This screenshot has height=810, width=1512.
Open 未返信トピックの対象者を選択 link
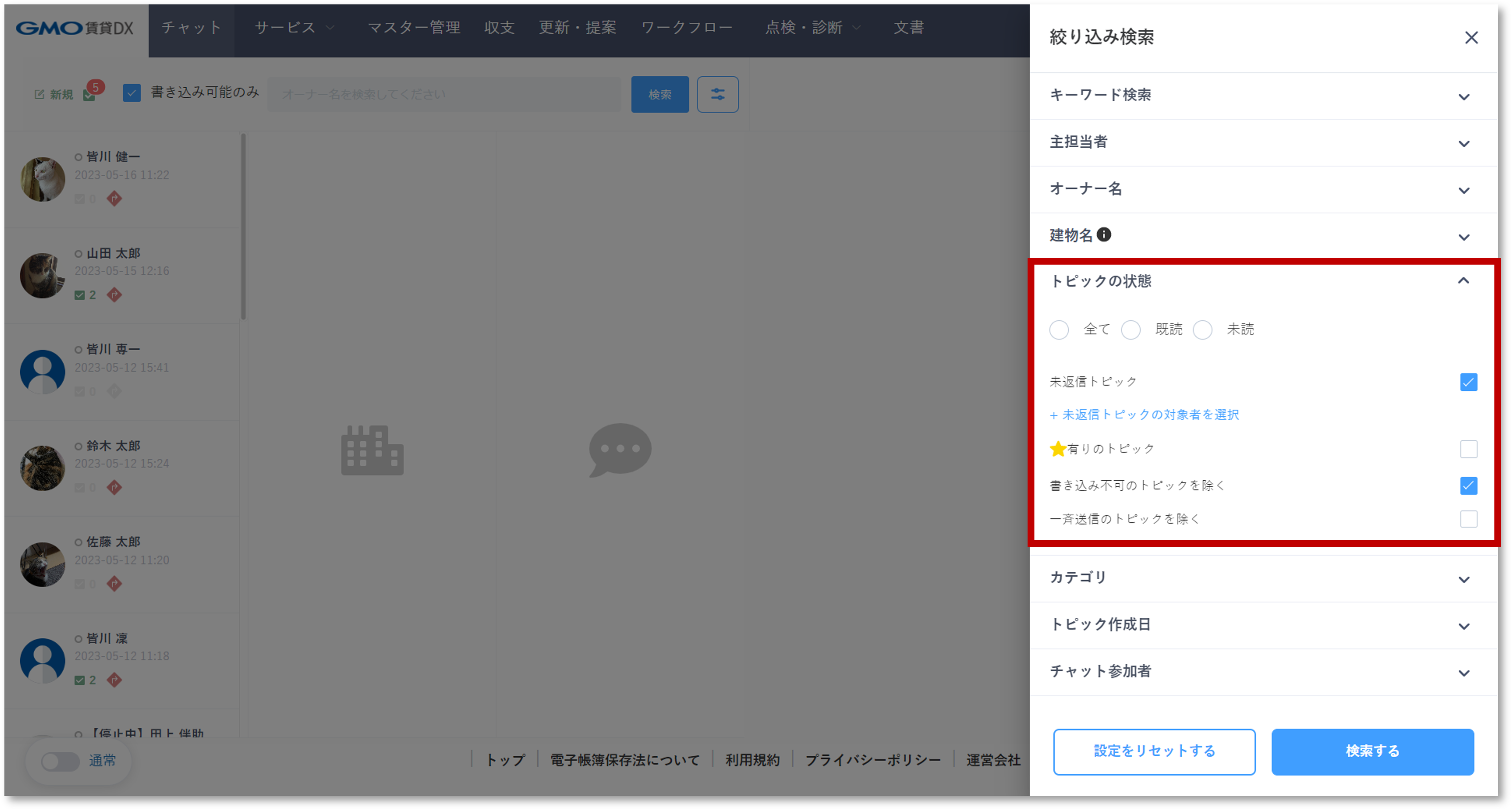tap(1144, 414)
